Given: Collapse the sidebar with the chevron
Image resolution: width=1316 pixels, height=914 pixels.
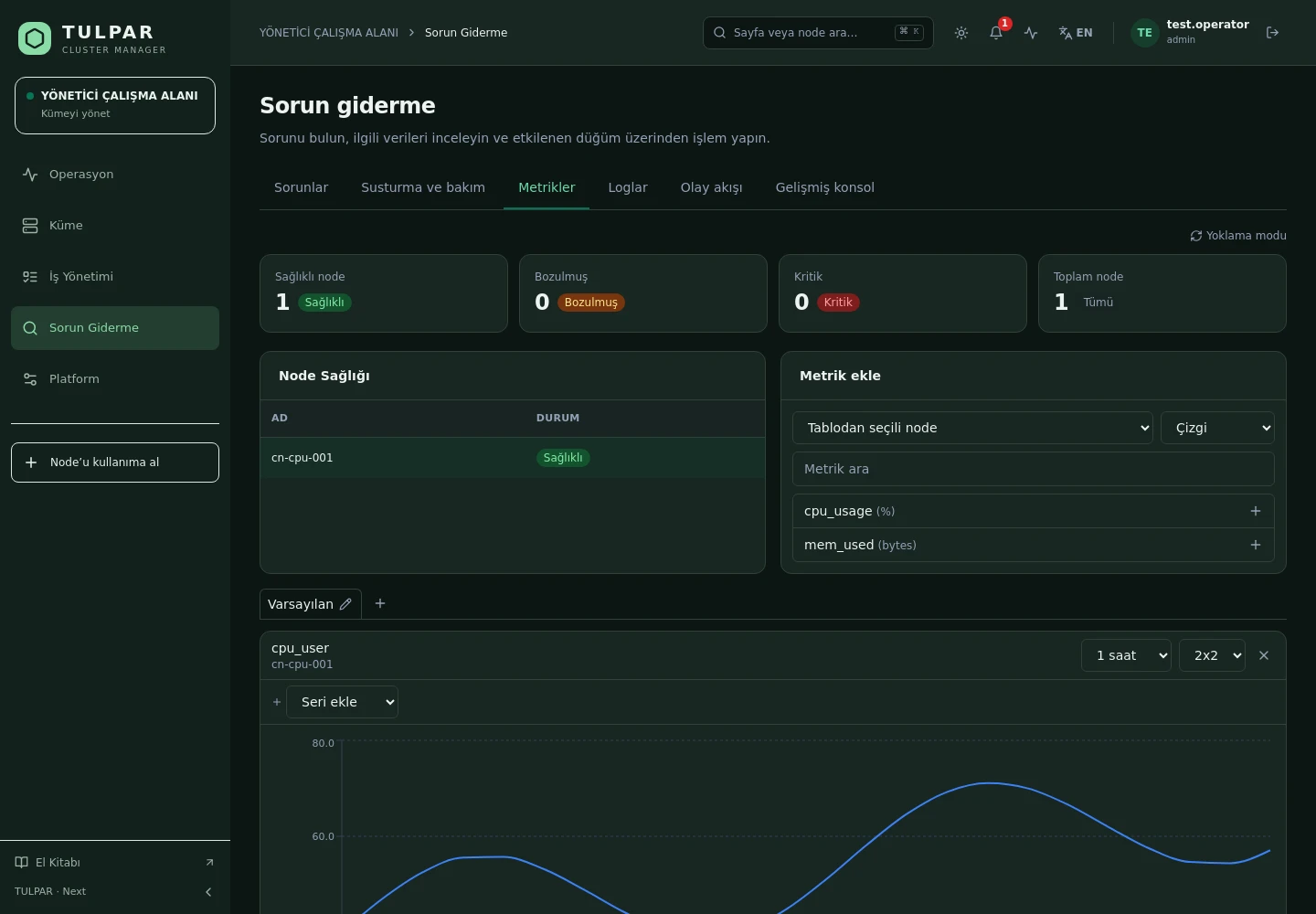Looking at the screenshot, I should point(208,892).
